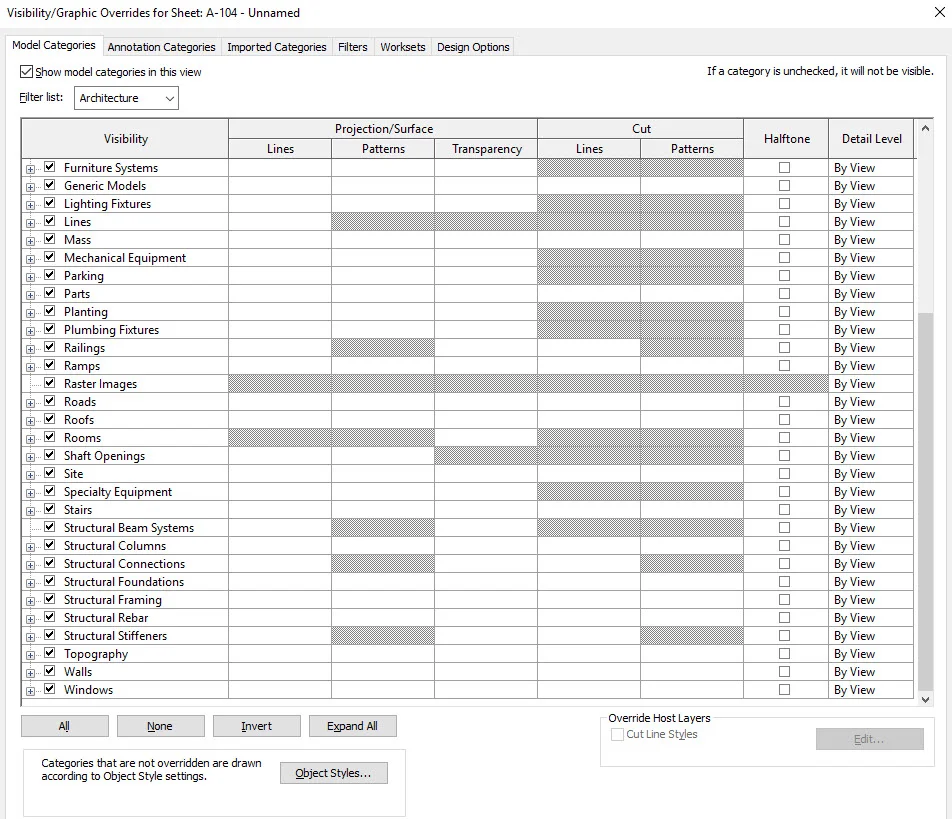Select the Rooms category label
This screenshot has height=819, width=952.
click(83, 438)
